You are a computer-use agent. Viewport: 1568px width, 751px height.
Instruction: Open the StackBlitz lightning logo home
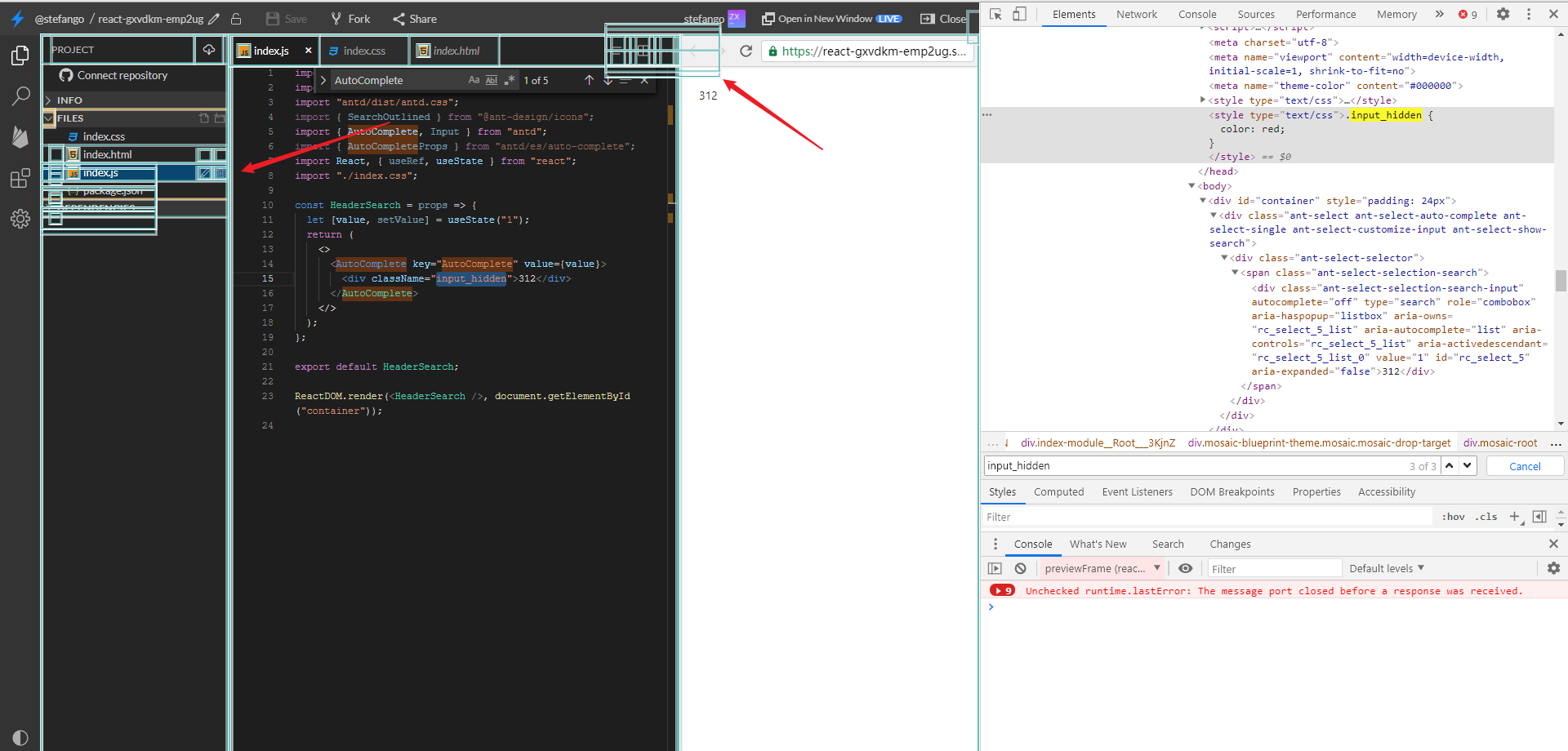pyautogui.click(x=17, y=19)
